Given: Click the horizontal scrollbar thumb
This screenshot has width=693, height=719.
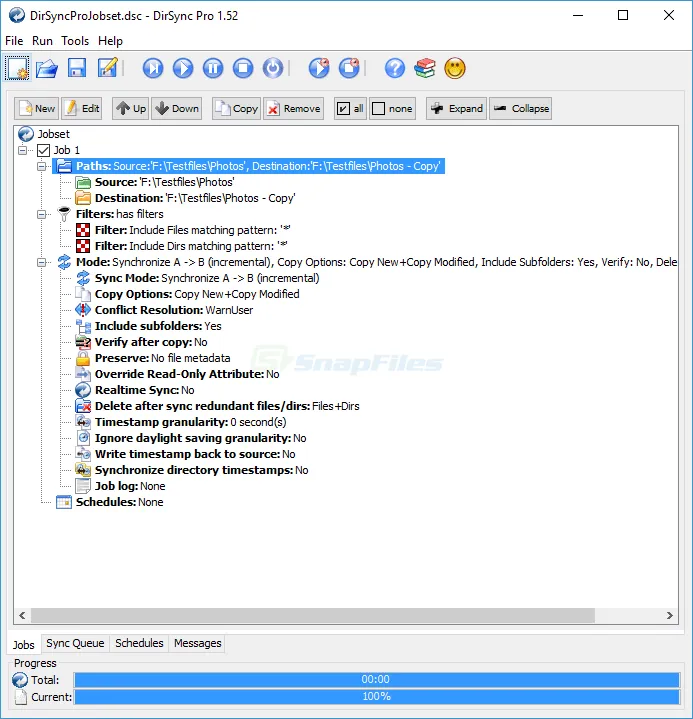Looking at the screenshot, I should [313, 615].
